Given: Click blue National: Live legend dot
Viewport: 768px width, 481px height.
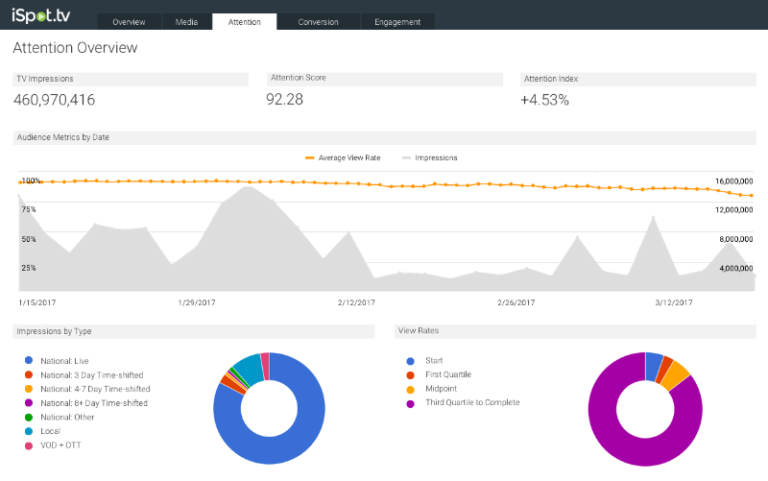Looking at the screenshot, I should coord(29,360).
